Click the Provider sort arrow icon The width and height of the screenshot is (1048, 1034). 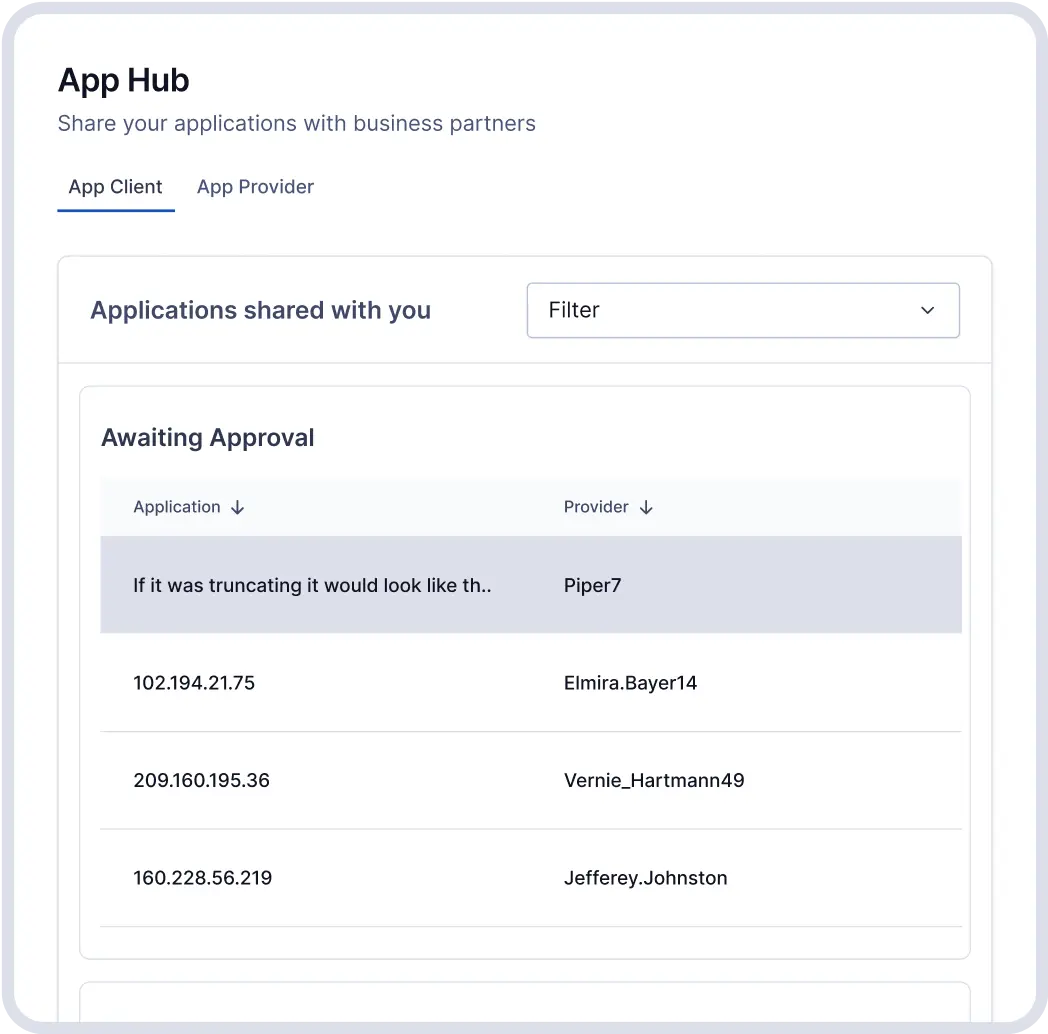click(646, 507)
